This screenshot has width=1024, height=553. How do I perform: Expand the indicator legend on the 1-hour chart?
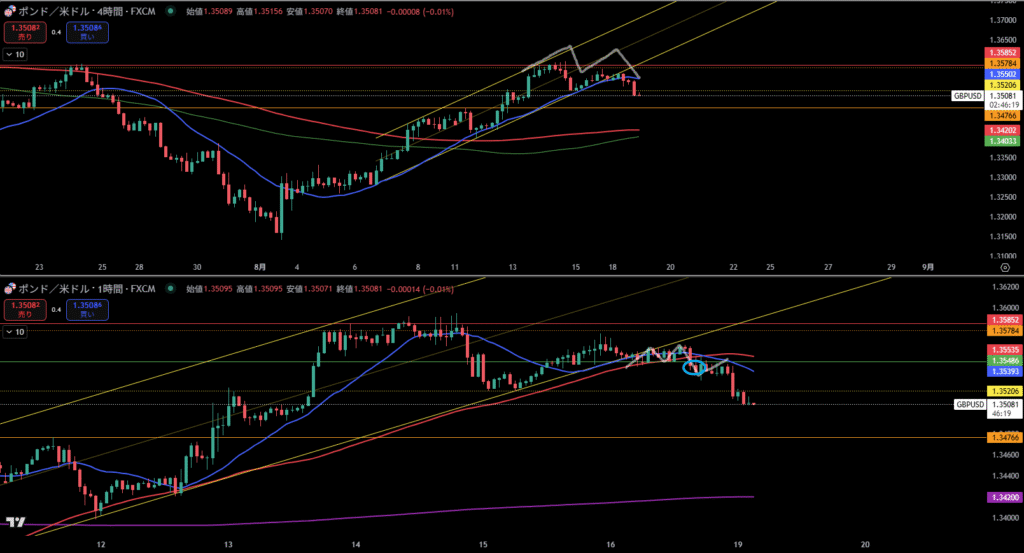click(16, 331)
